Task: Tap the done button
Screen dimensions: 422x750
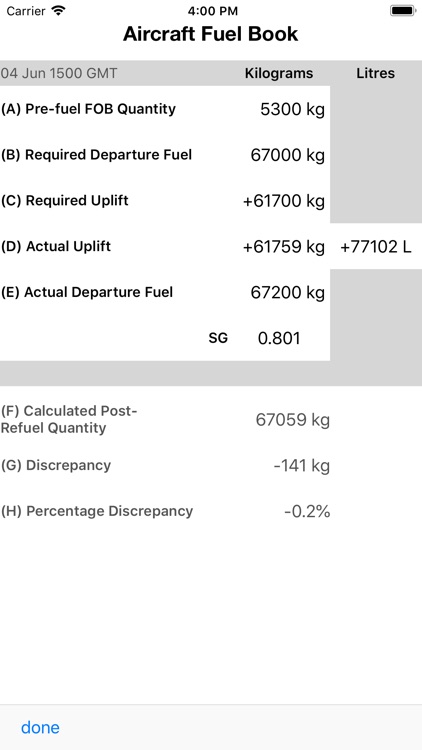Action: (40, 728)
